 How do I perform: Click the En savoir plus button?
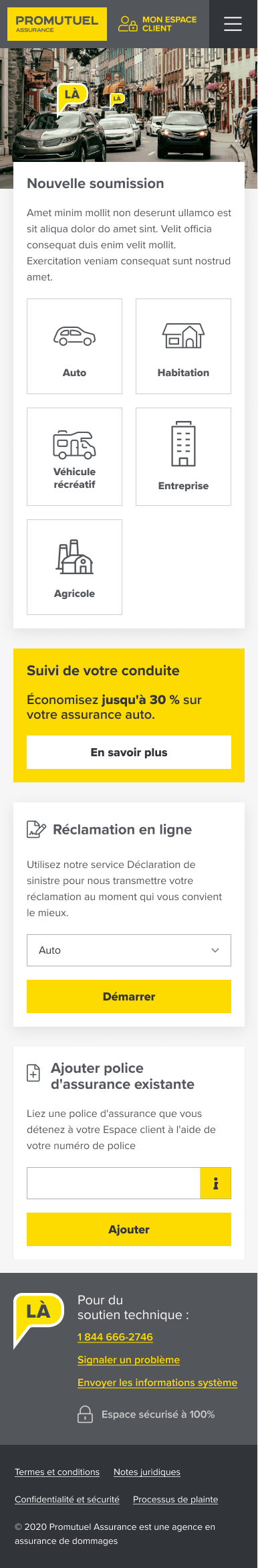[129, 752]
